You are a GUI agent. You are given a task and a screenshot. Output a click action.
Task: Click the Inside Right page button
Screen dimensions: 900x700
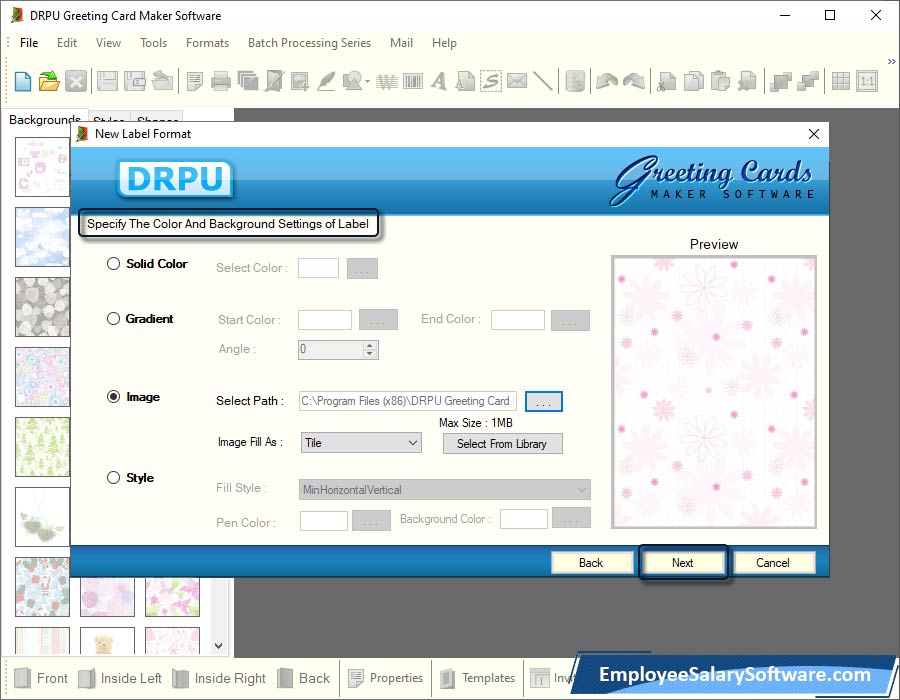pyautogui.click(x=219, y=678)
